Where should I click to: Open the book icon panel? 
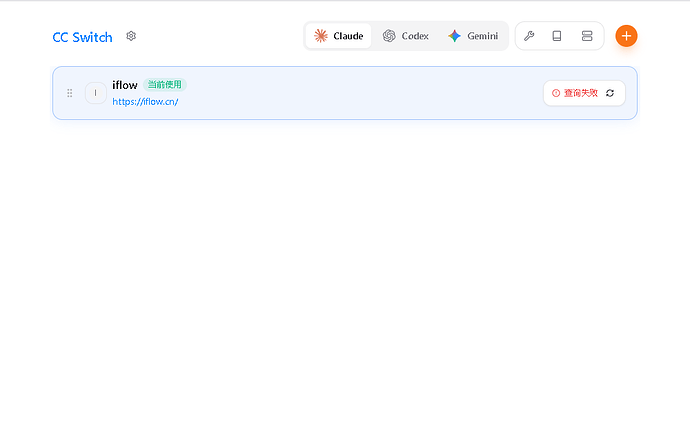pos(557,36)
